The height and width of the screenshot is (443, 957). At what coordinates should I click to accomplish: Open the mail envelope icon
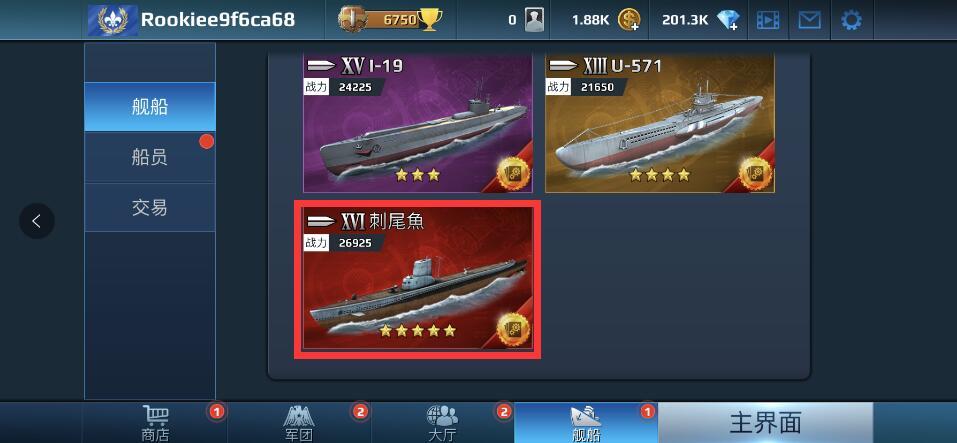tap(809, 20)
